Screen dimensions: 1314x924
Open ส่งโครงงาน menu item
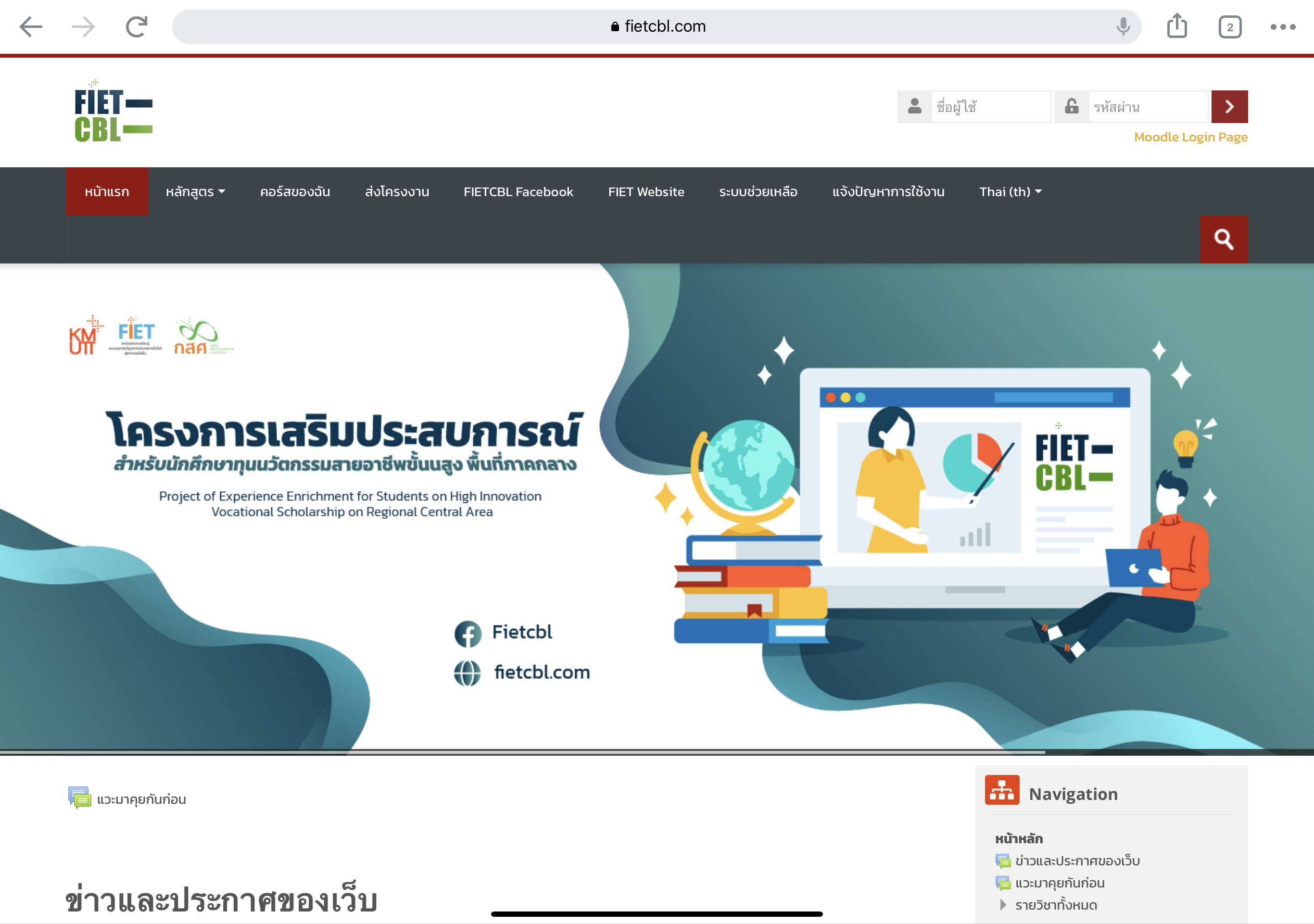point(397,192)
